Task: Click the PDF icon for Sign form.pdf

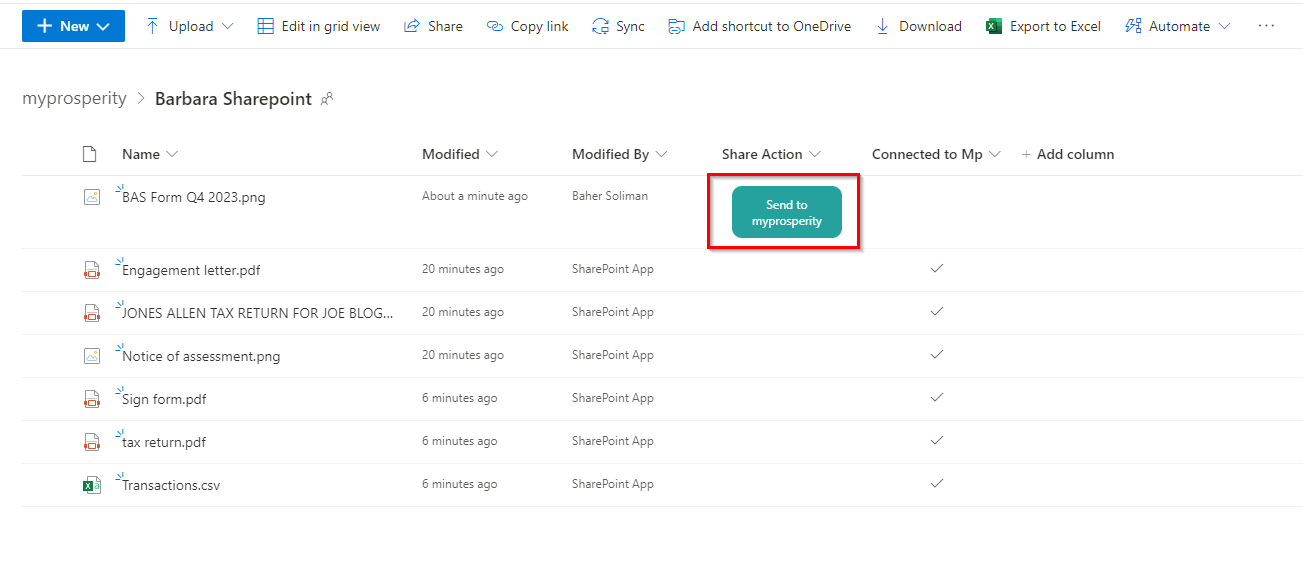Action: (x=92, y=398)
